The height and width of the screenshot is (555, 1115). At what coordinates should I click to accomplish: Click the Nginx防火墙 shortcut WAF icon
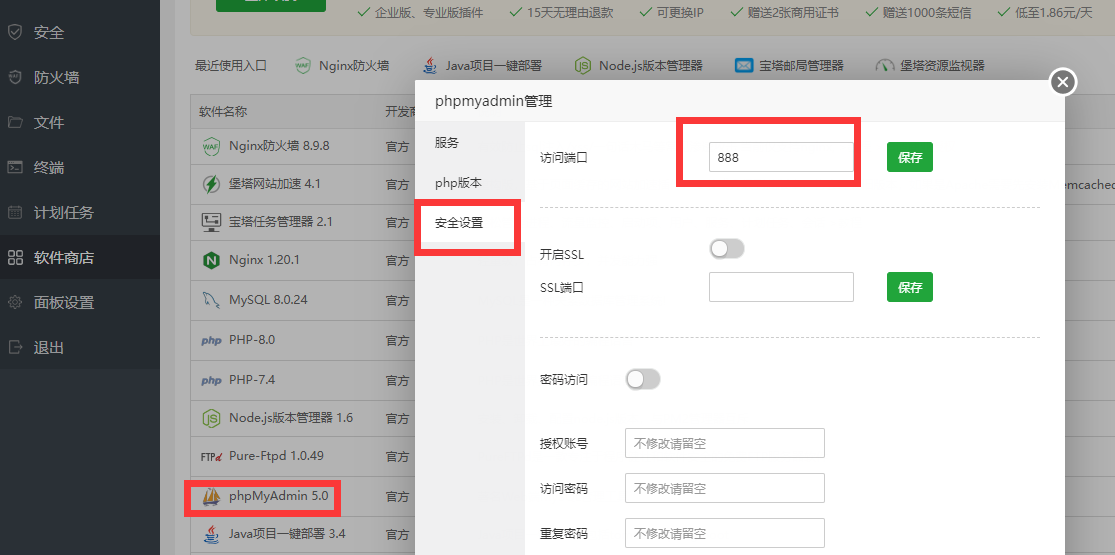pyautogui.click(x=303, y=65)
